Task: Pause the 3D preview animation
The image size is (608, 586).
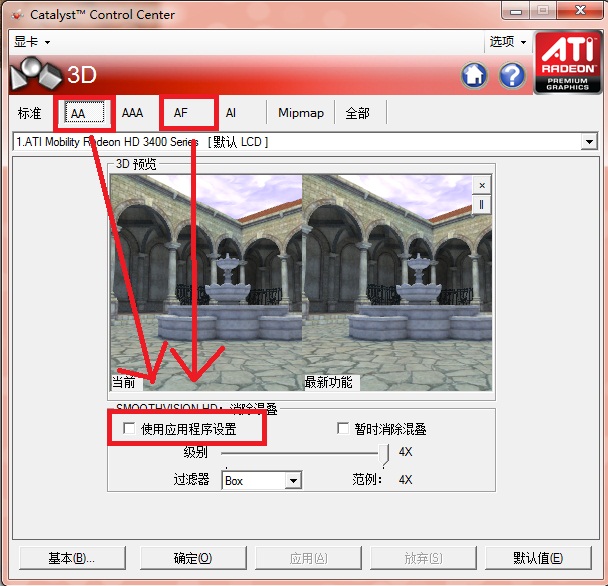Action: tap(482, 204)
